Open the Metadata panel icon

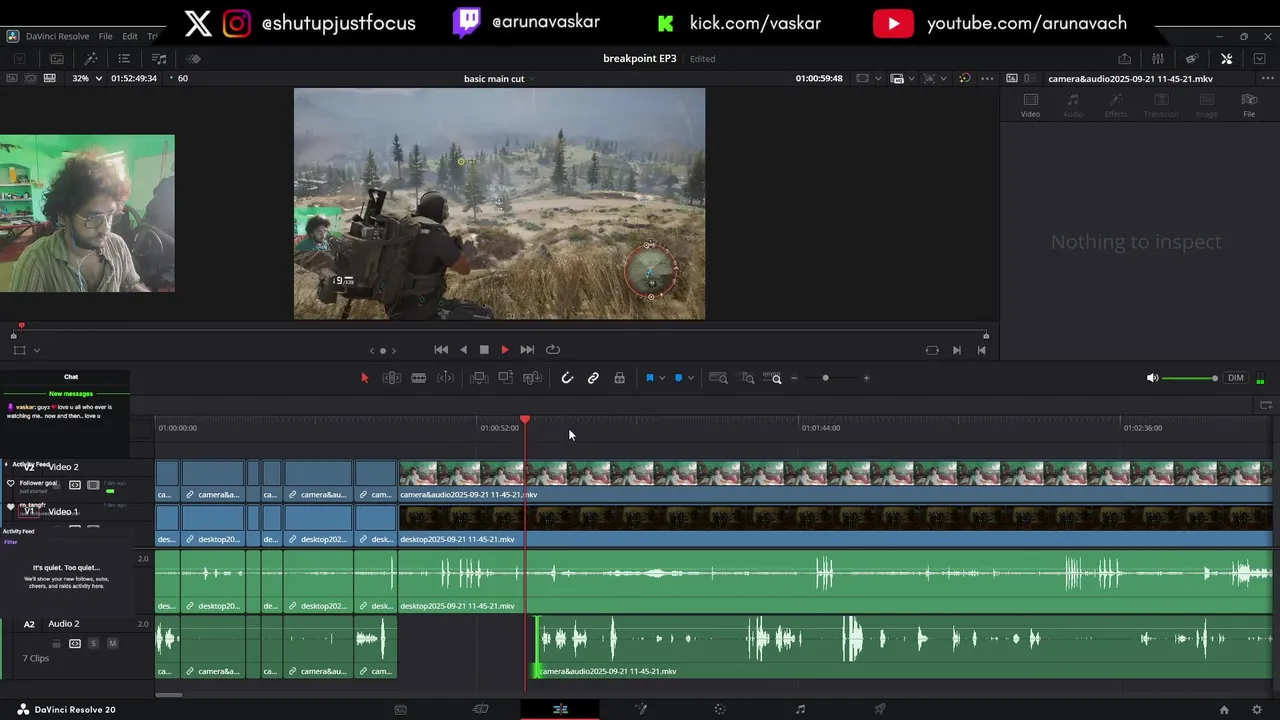[x=1192, y=59]
